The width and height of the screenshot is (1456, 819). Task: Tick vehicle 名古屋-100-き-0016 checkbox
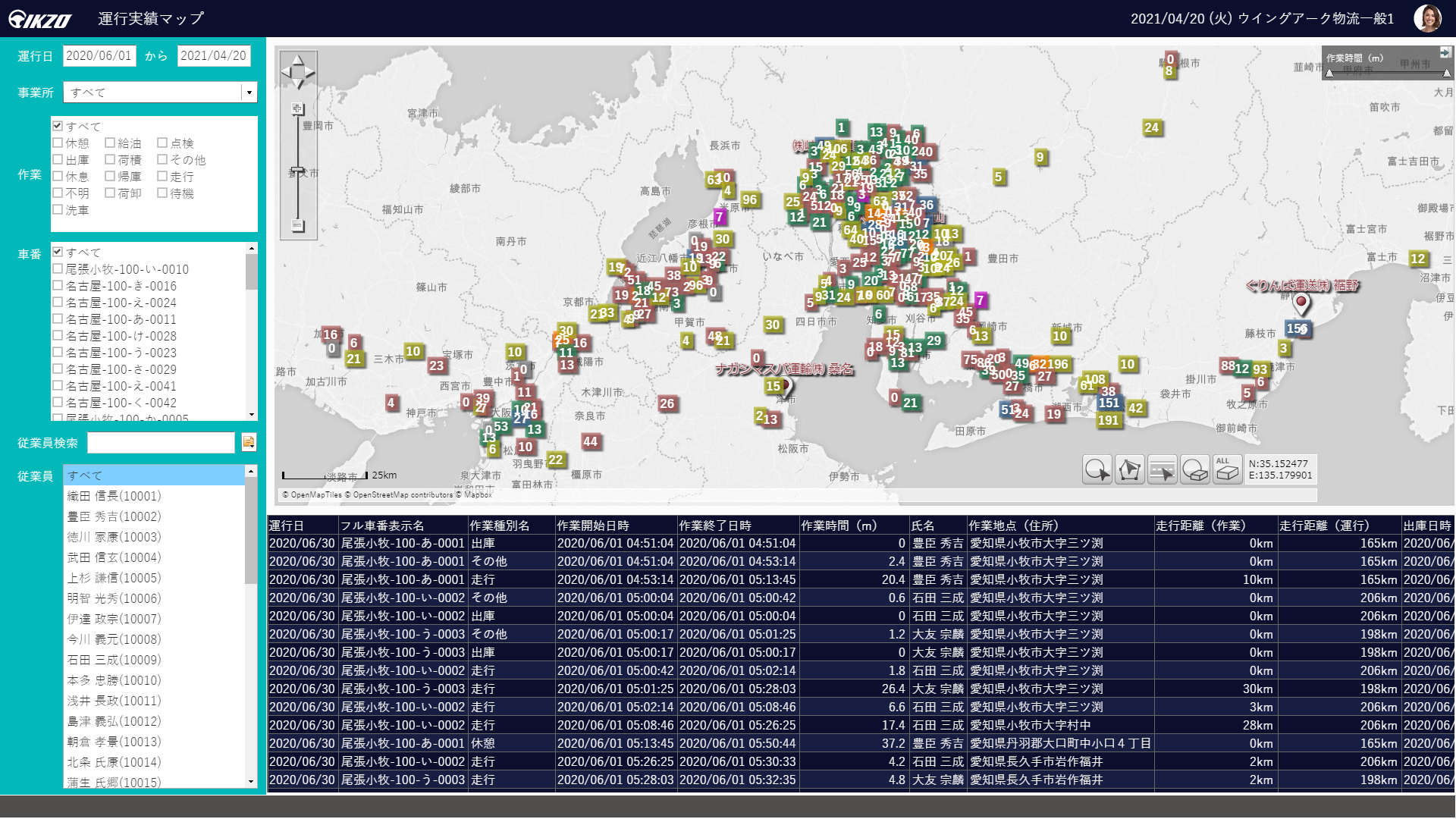(58, 286)
